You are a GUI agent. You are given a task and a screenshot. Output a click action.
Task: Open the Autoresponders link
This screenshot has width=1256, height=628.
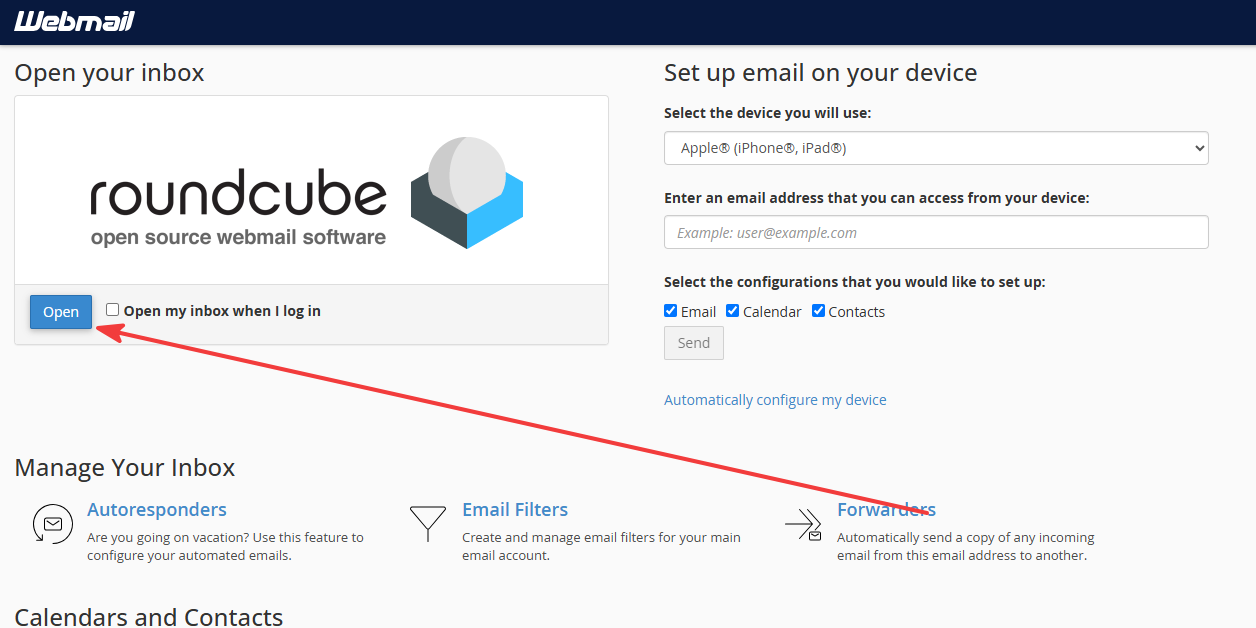pos(157,510)
